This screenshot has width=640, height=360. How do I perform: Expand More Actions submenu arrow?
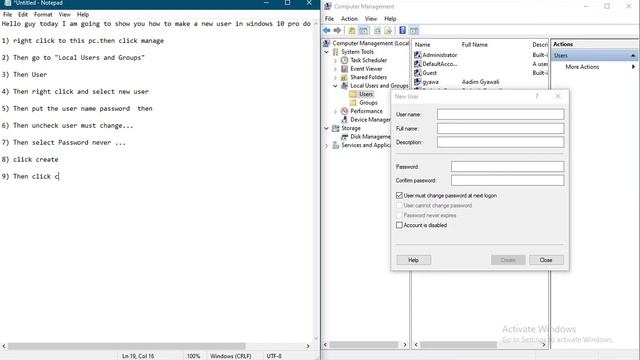click(x=633, y=67)
